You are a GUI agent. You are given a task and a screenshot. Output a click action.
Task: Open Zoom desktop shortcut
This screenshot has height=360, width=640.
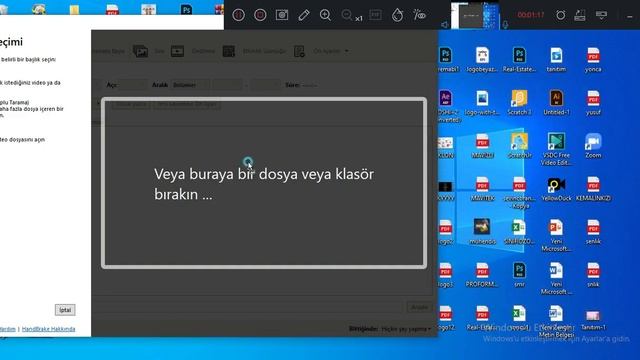pos(593,146)
